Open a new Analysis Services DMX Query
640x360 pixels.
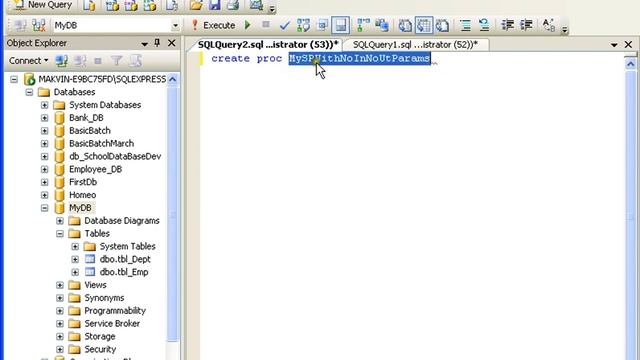pos(131,5)
